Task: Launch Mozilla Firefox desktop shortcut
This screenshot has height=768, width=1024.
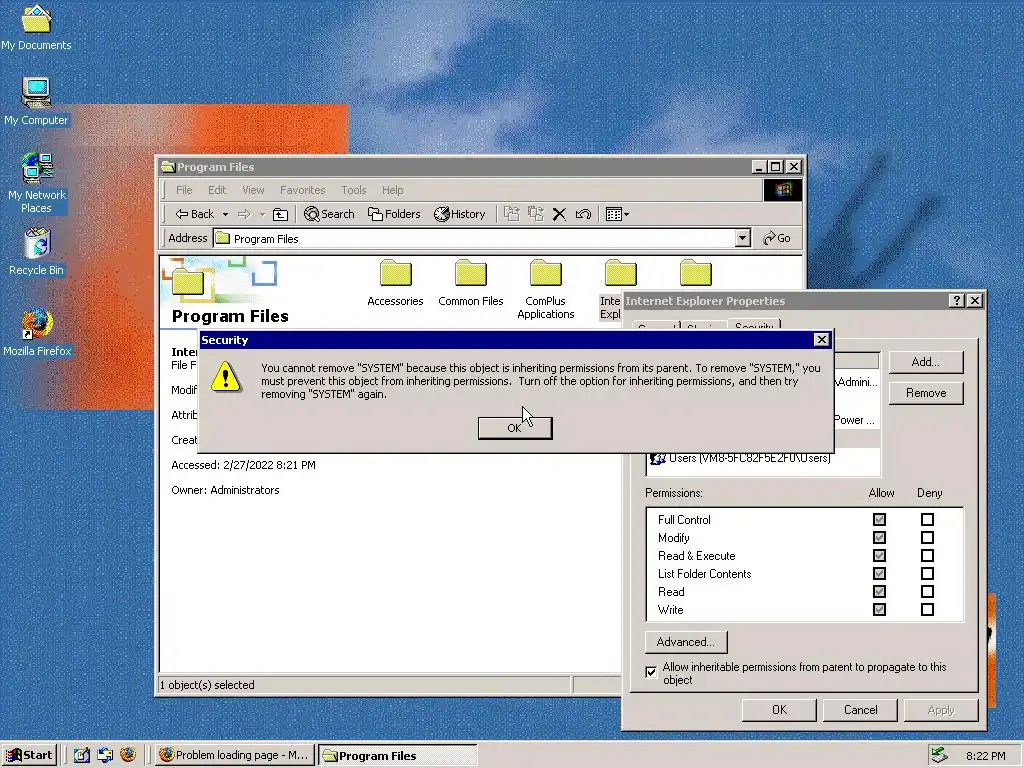Action: [37, 333]
